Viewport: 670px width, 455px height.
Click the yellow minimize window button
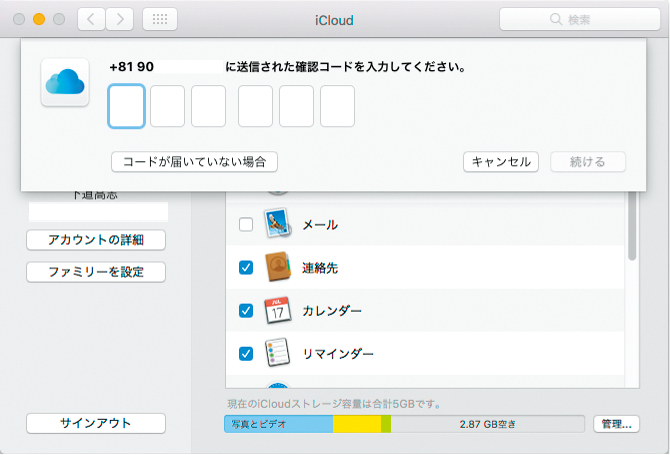[39, 19]
